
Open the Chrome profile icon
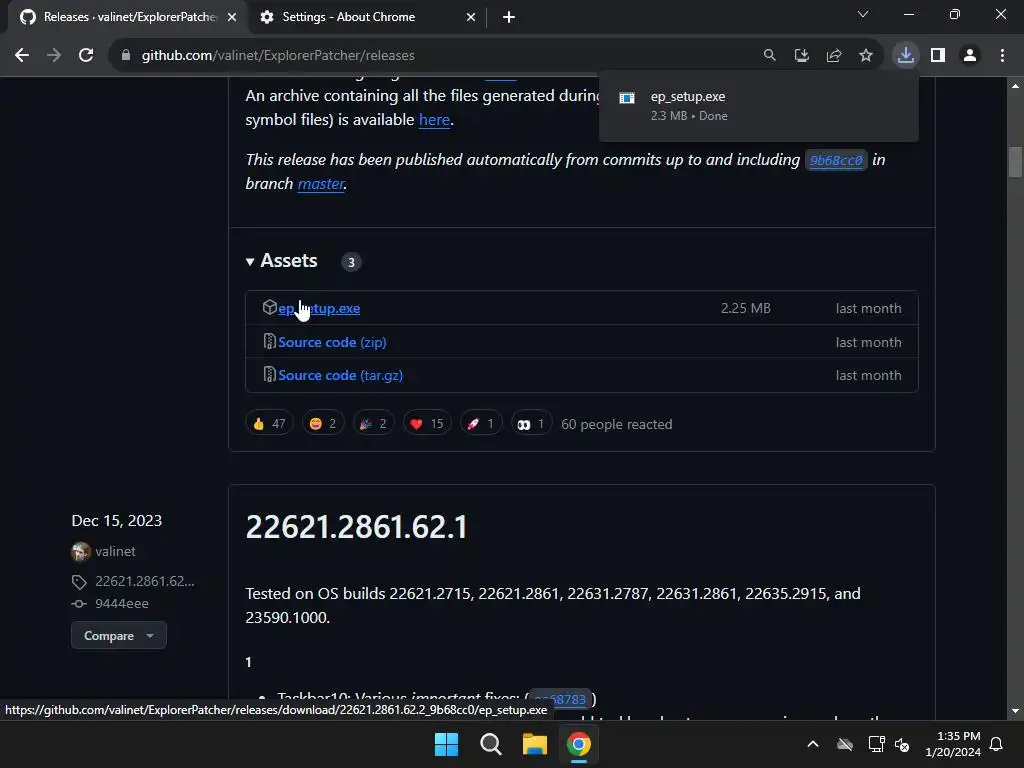click(970, 56)
